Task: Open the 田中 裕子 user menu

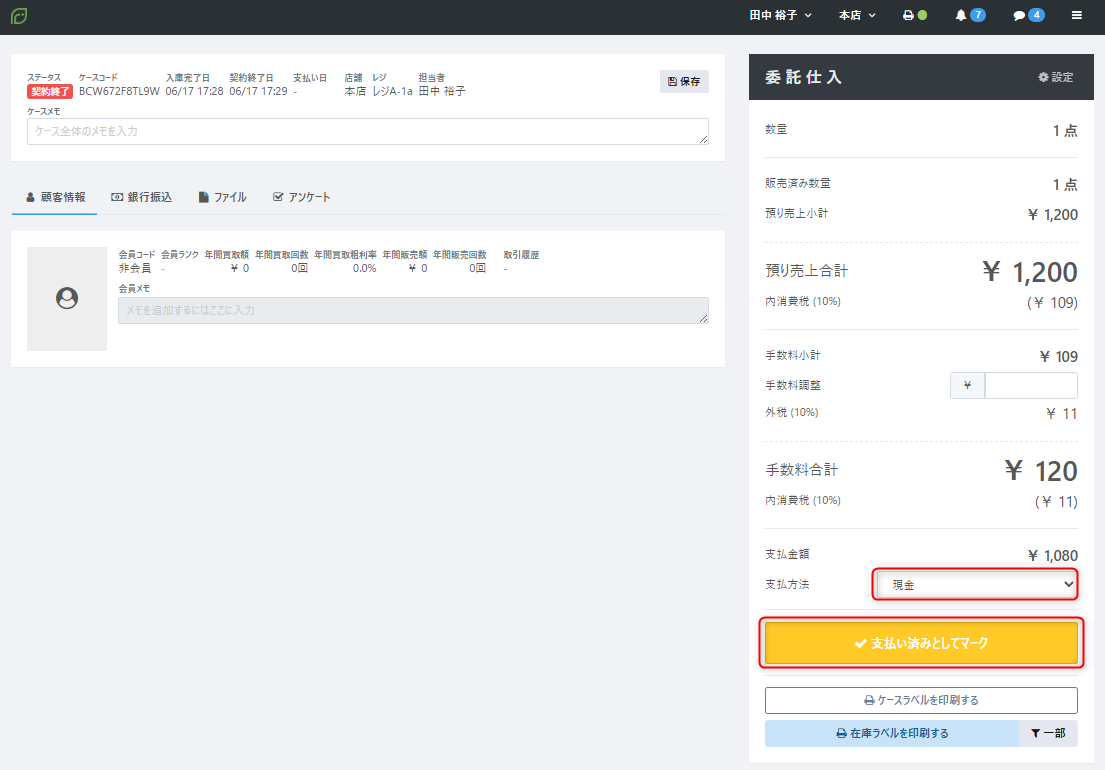Action: click(780, 15)
